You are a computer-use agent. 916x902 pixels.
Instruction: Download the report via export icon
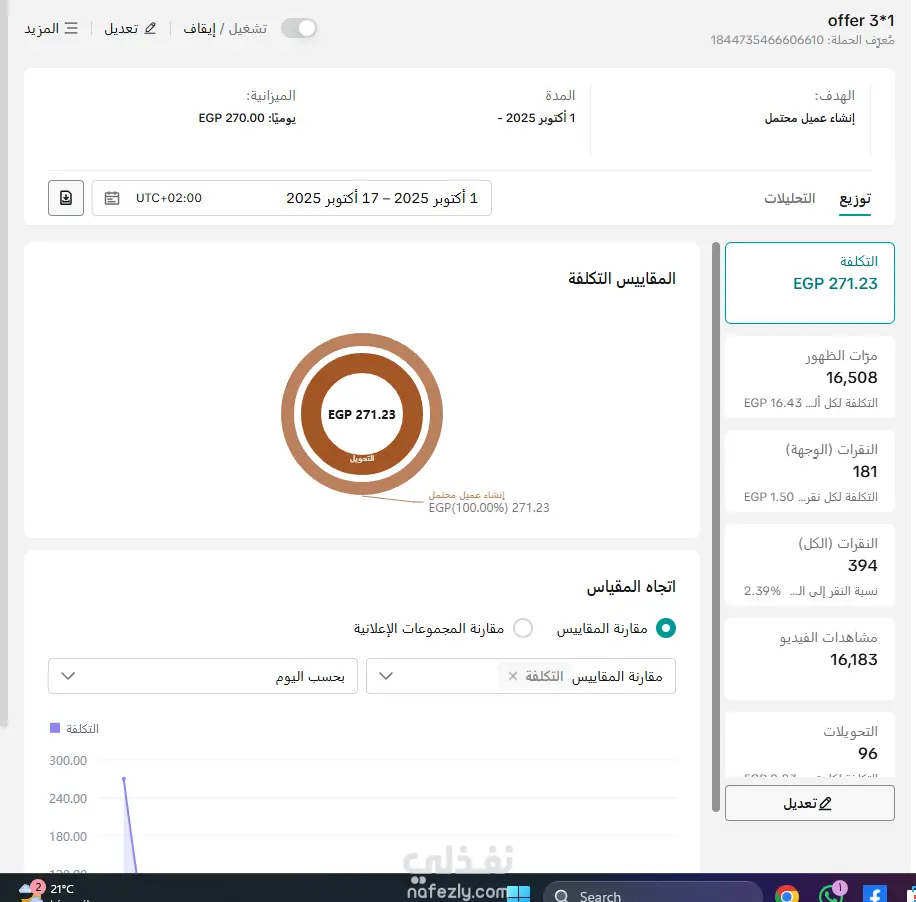click(66, 198)
